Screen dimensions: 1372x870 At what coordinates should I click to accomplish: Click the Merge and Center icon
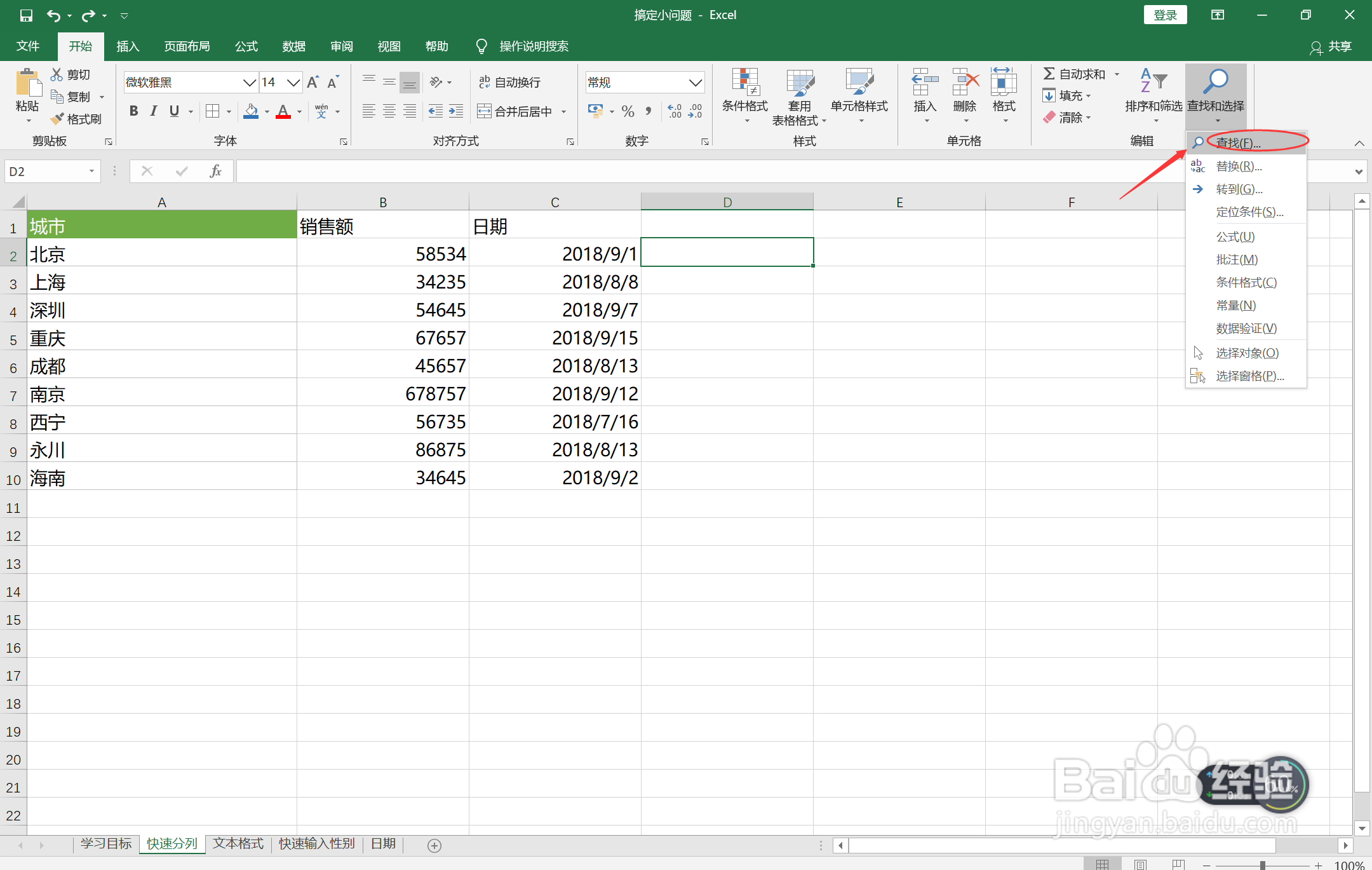(484, 112)
